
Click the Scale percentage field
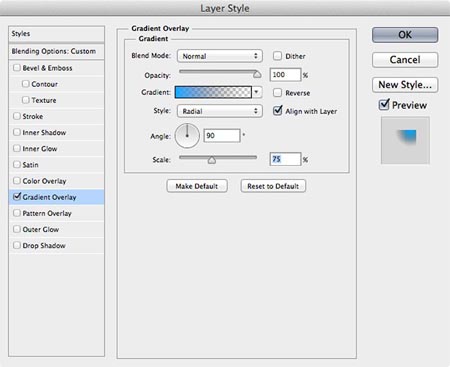[285, 159]
